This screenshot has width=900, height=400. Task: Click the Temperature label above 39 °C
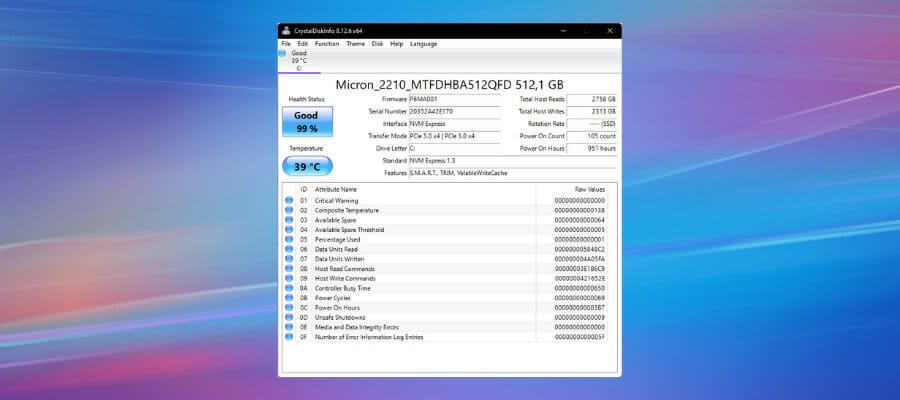306,148
